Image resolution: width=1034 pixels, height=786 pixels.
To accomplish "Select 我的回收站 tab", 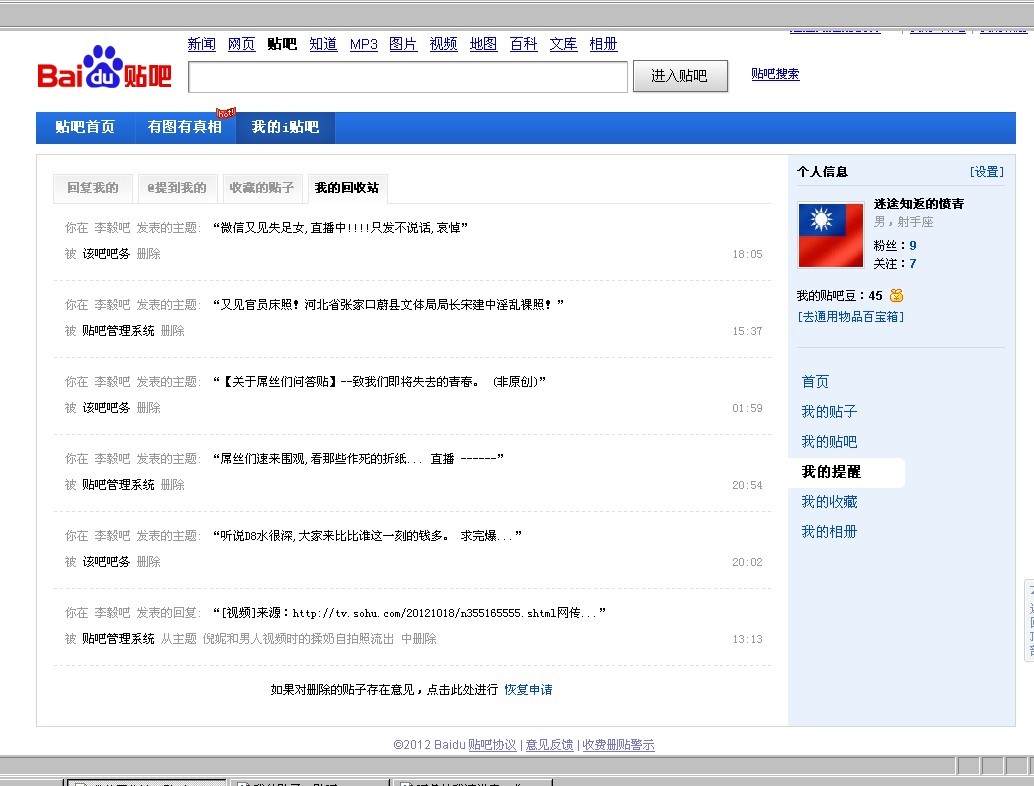I will (347, 188).
